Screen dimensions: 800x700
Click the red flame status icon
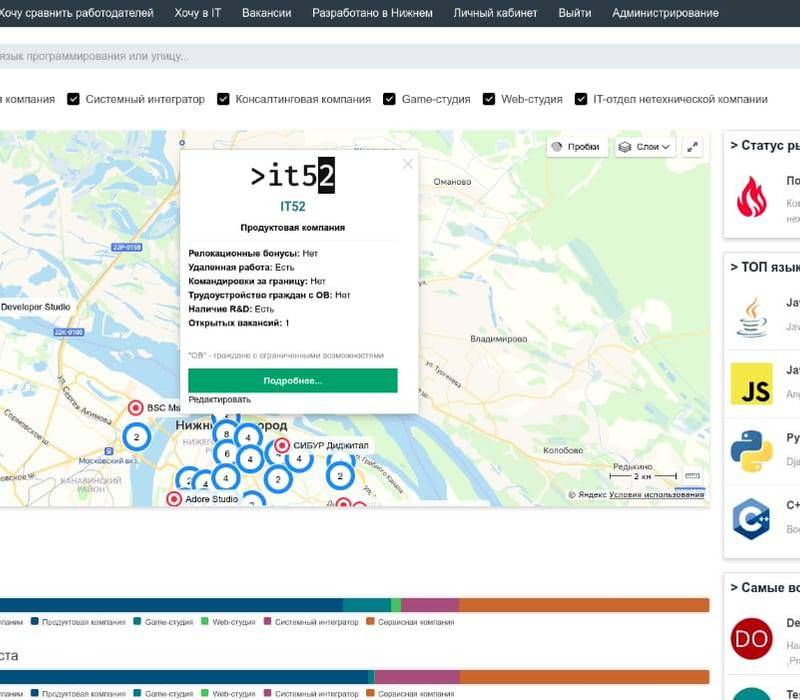[x=751, y=196]
